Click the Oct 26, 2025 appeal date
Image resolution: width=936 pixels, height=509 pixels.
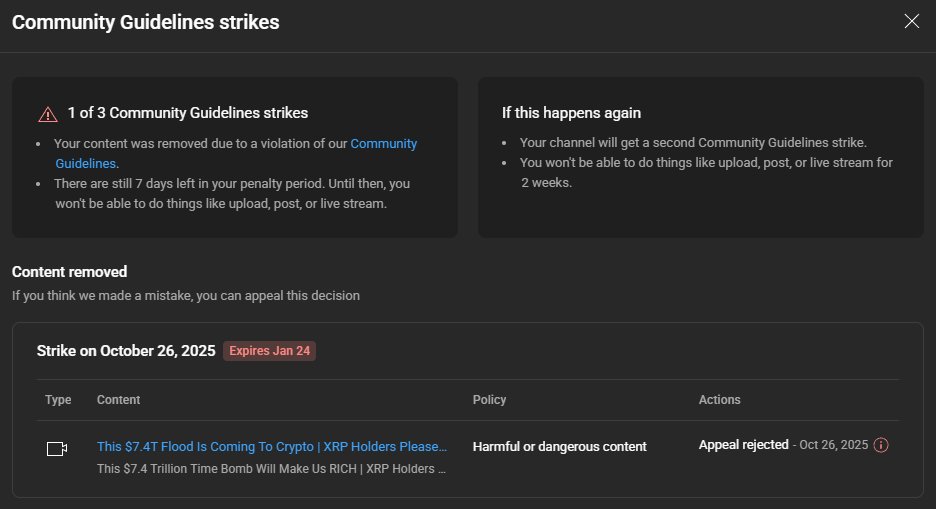pyautogui.click(x=833, y=445)
